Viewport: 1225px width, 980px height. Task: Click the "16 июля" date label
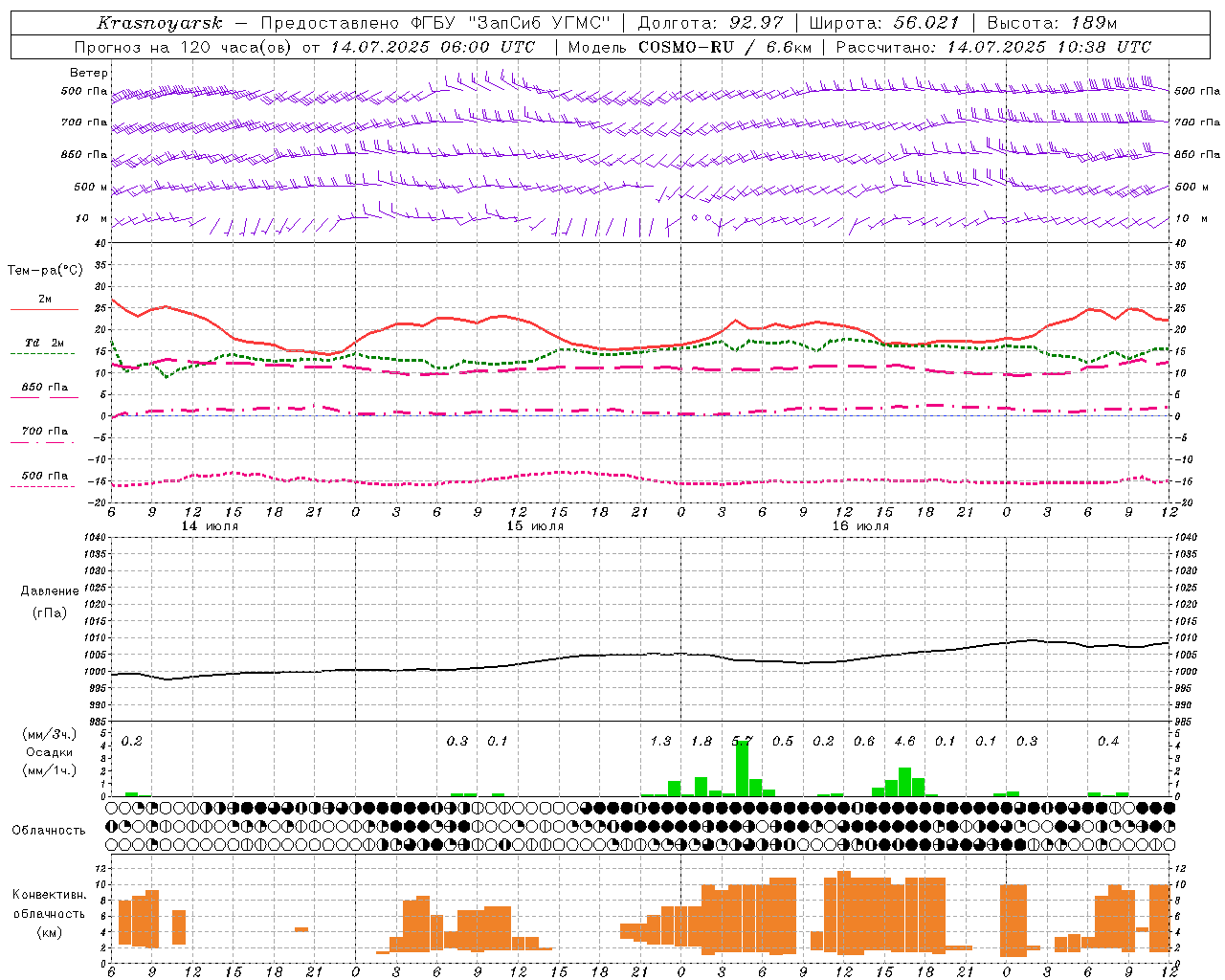860,526
